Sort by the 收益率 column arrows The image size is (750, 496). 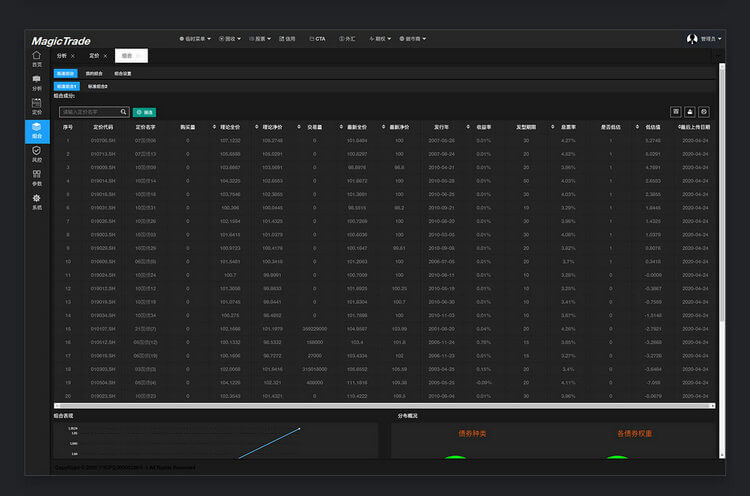(x=468, y=127)
